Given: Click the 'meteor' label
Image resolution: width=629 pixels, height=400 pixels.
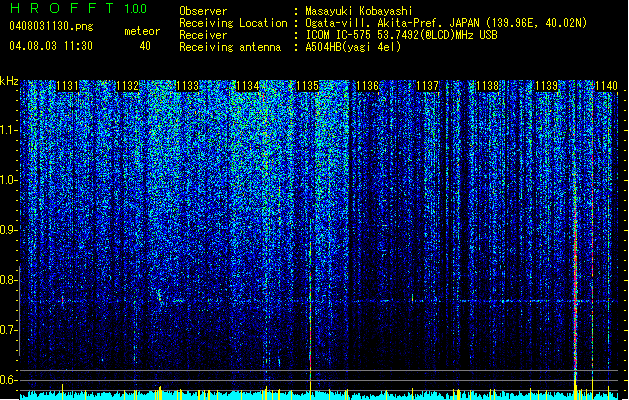Looking at the screenshot, I should tap(142, 31).
